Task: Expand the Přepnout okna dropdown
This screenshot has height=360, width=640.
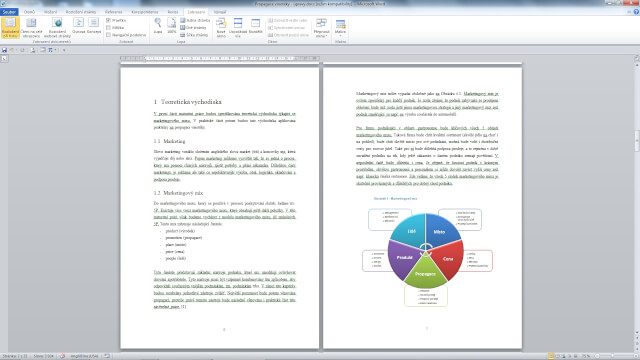Action: tap(322, 28)
